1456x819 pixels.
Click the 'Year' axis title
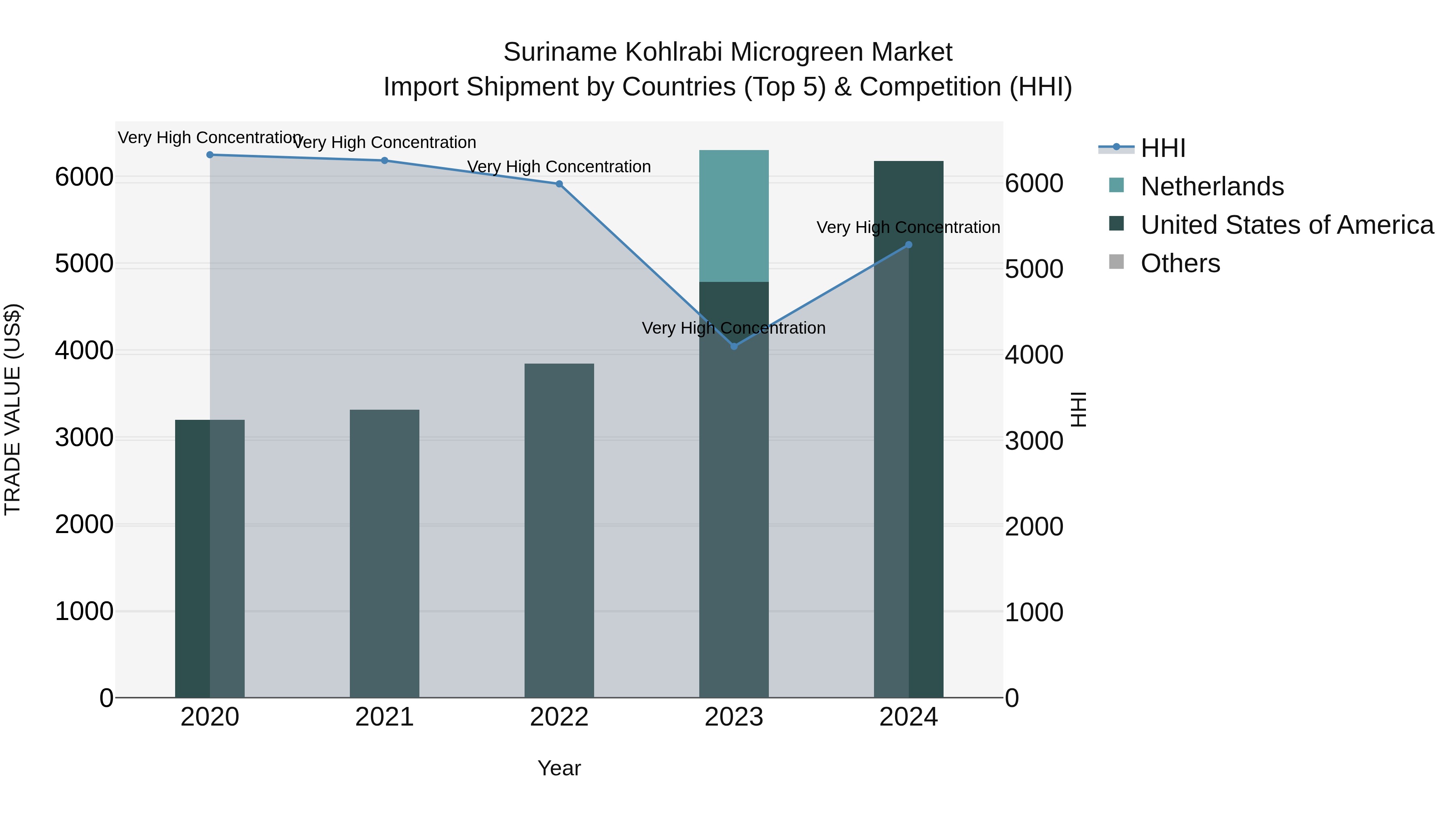point(559,769)
